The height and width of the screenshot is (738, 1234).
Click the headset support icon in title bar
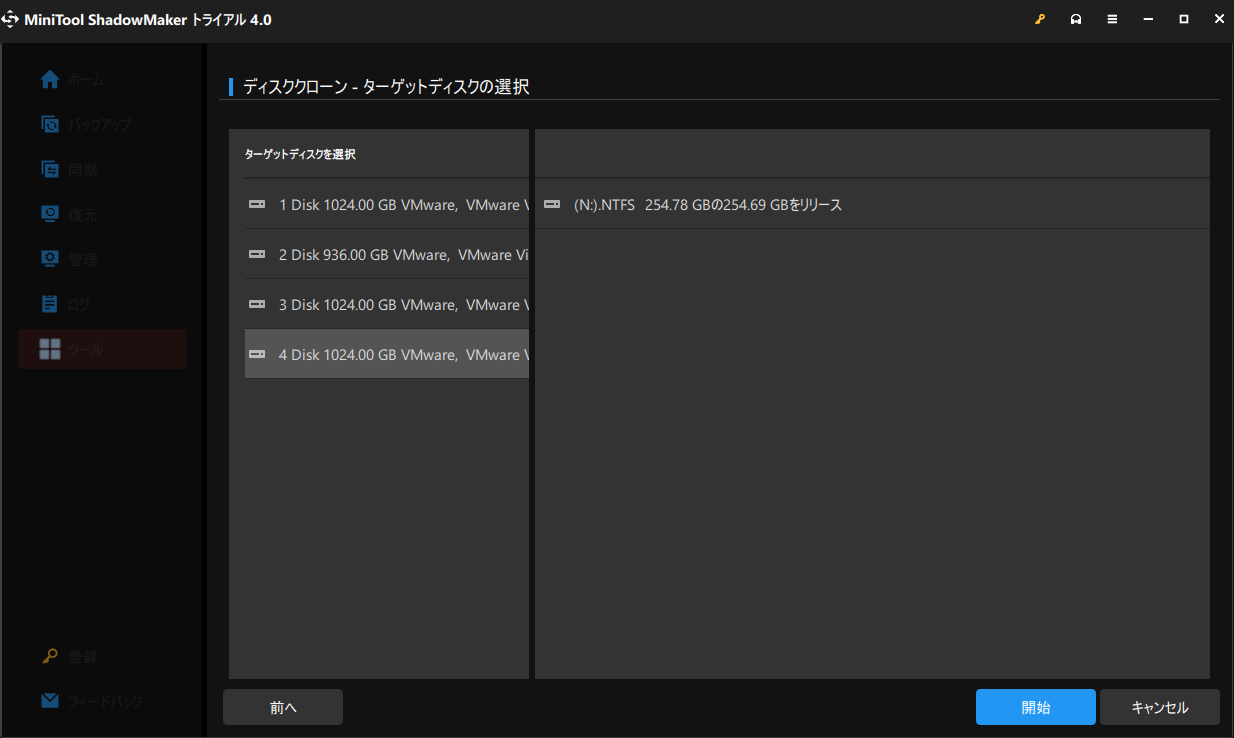click(x=1076, y=19)
